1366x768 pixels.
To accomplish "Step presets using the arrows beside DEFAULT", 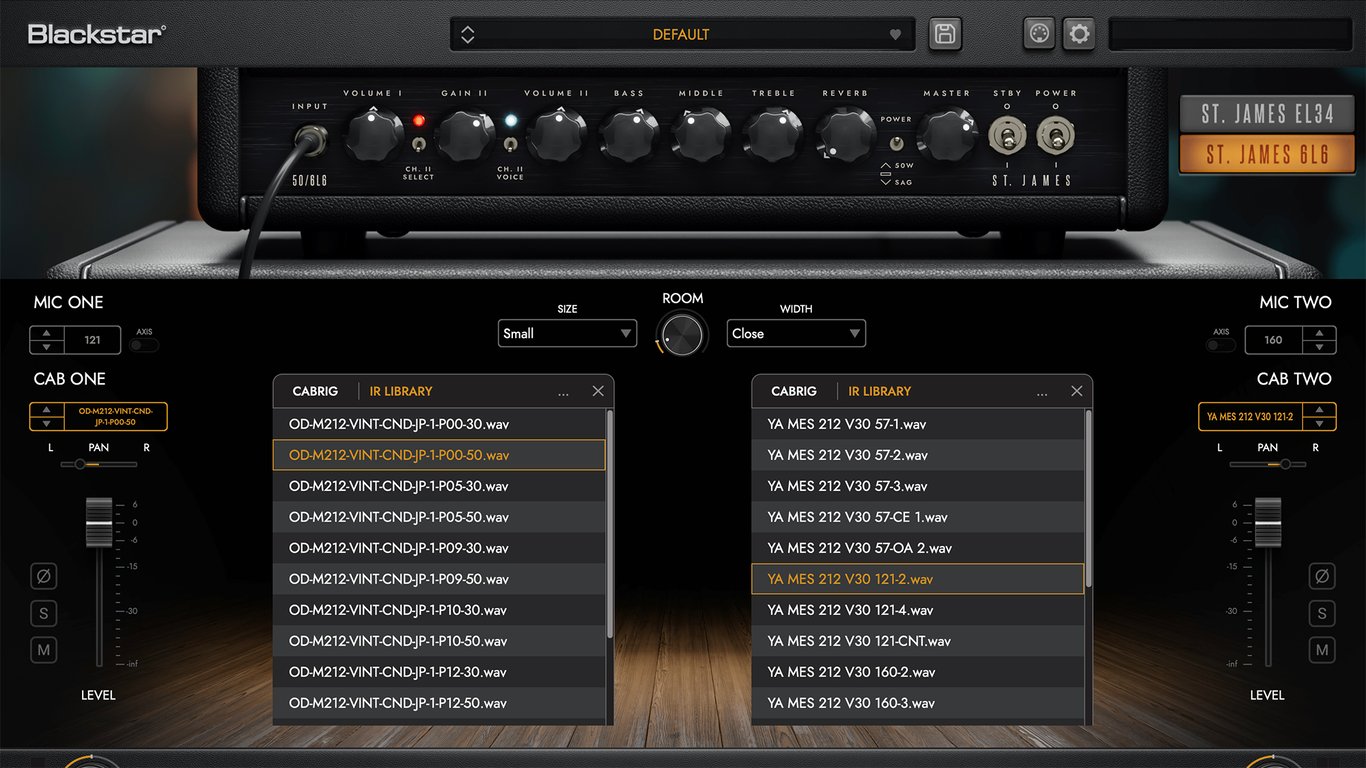I will point(467,34).
